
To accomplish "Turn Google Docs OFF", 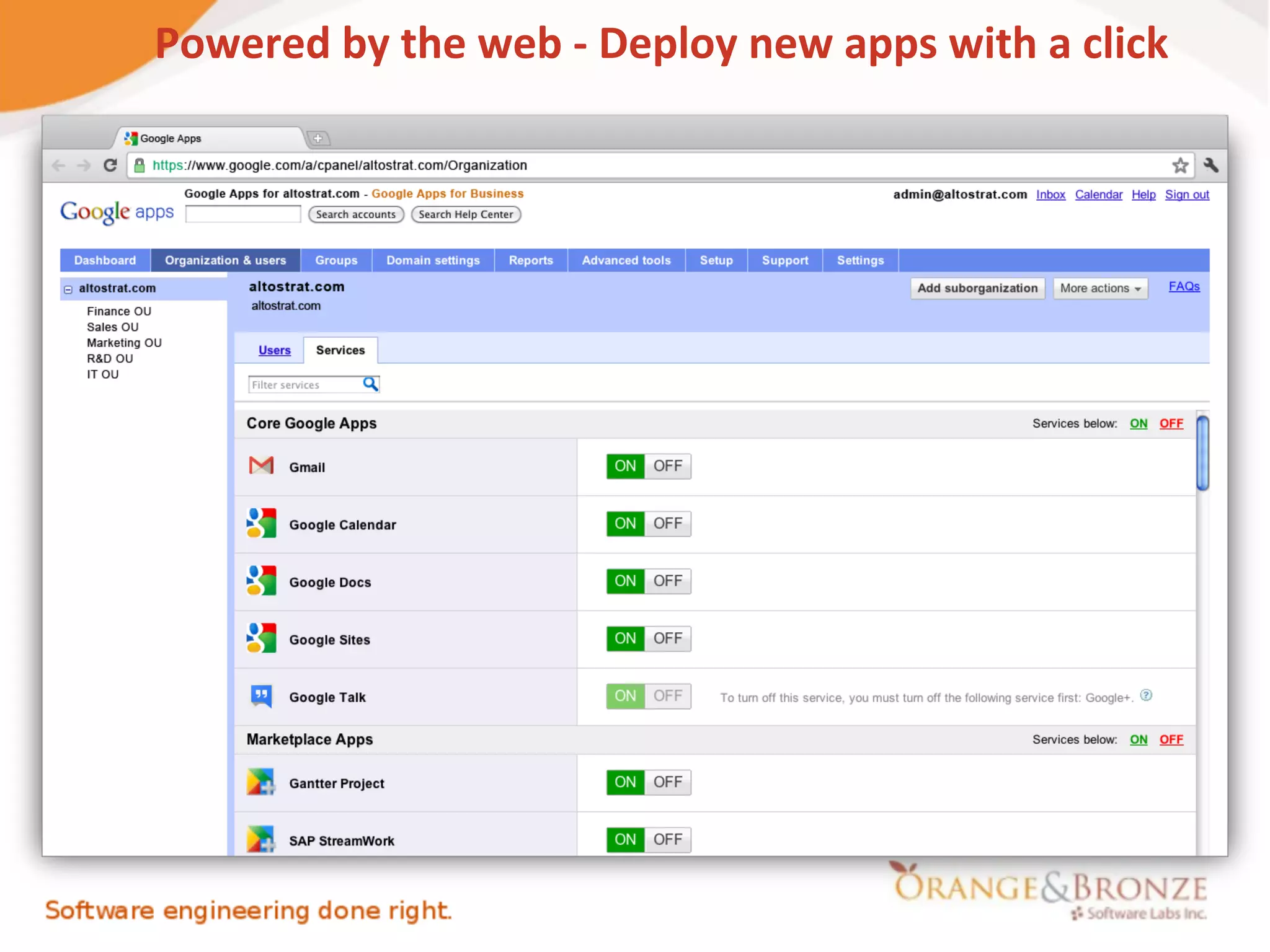I will [x=668, y=581].
